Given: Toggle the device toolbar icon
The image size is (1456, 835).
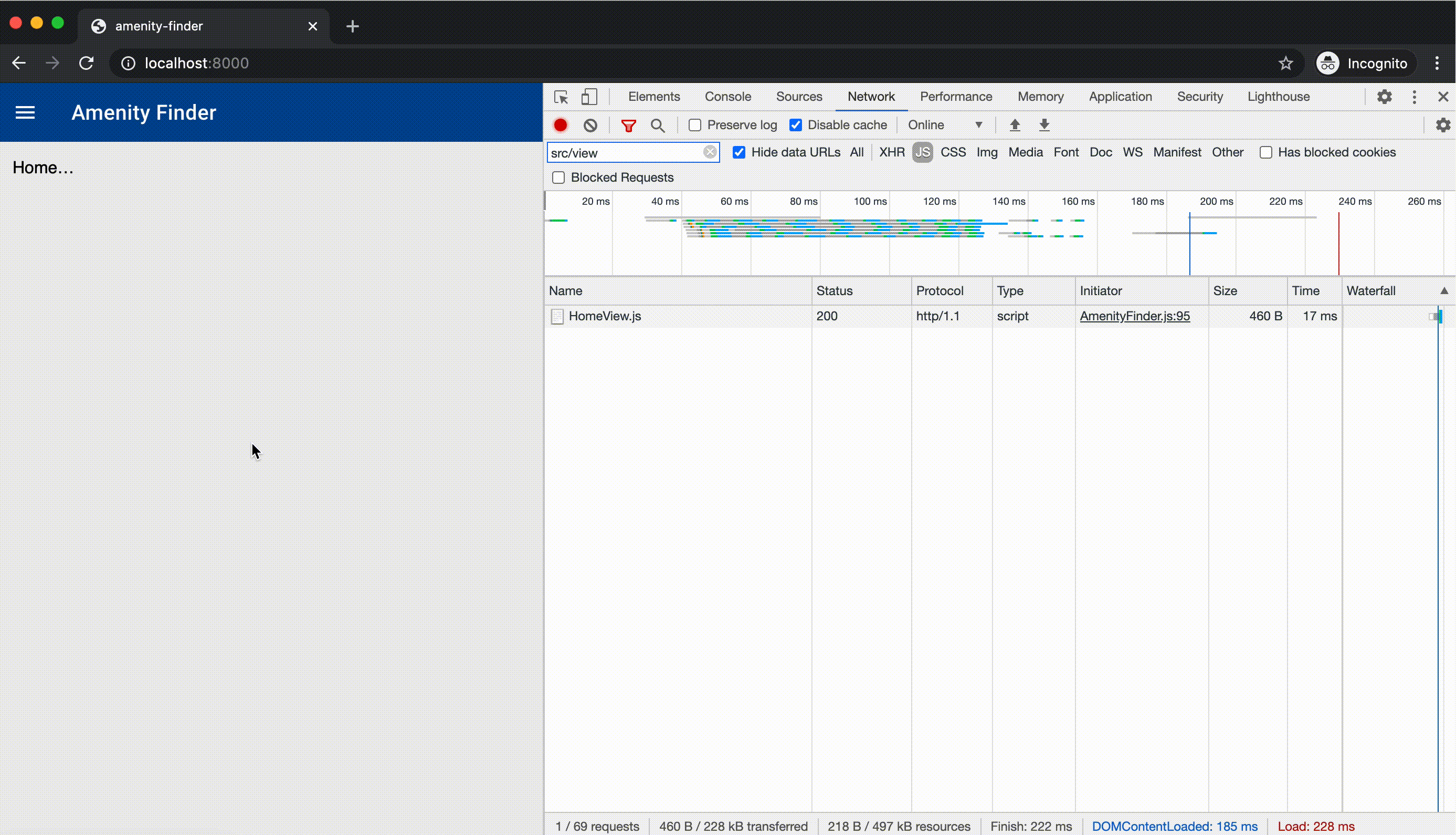Looking at the screenshot, I should point(589,97).
